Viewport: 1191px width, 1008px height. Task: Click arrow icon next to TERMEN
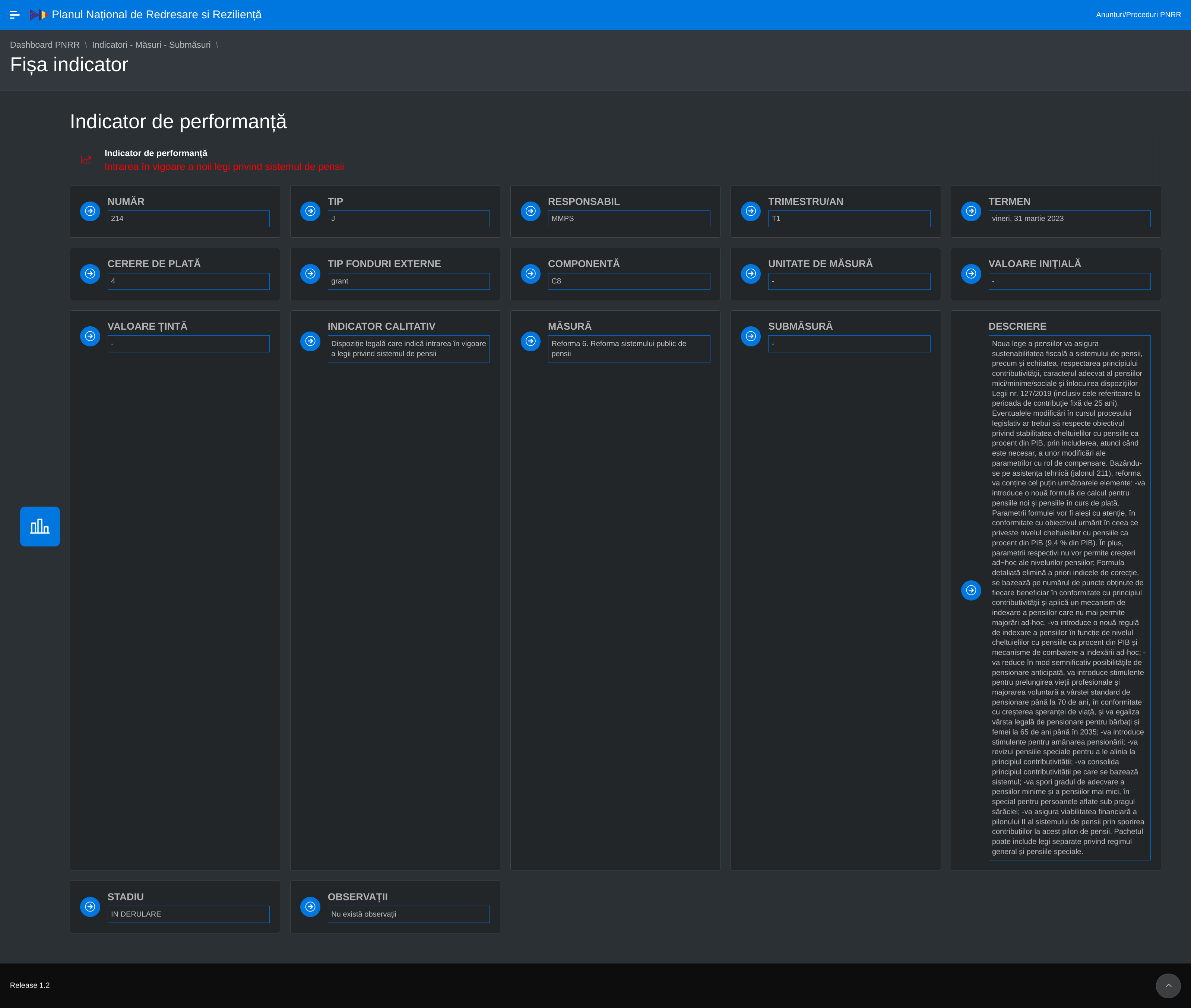click(x=970, y=211)
